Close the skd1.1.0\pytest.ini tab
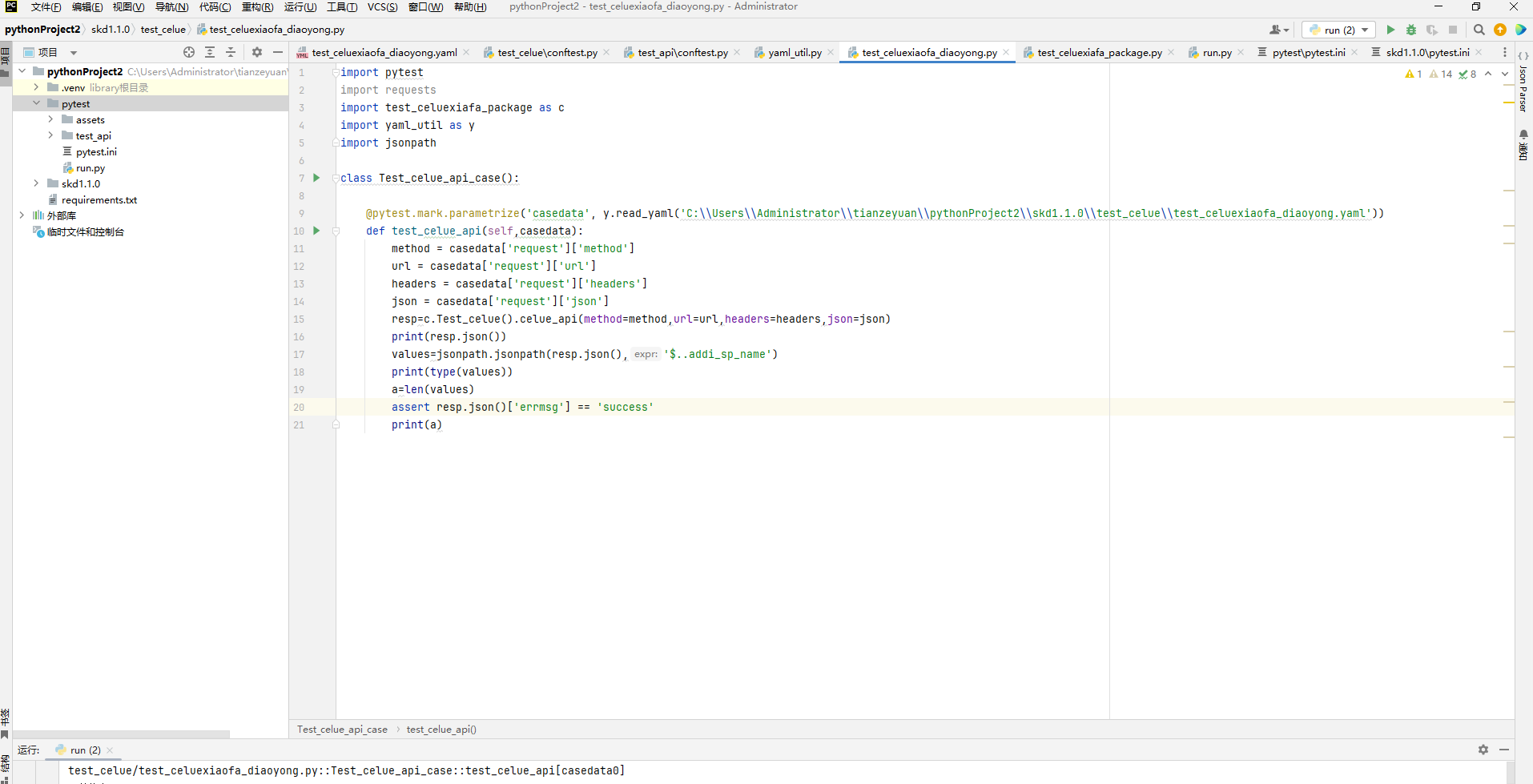Viewport: 1533px width, 784px height. point(1479,52)
